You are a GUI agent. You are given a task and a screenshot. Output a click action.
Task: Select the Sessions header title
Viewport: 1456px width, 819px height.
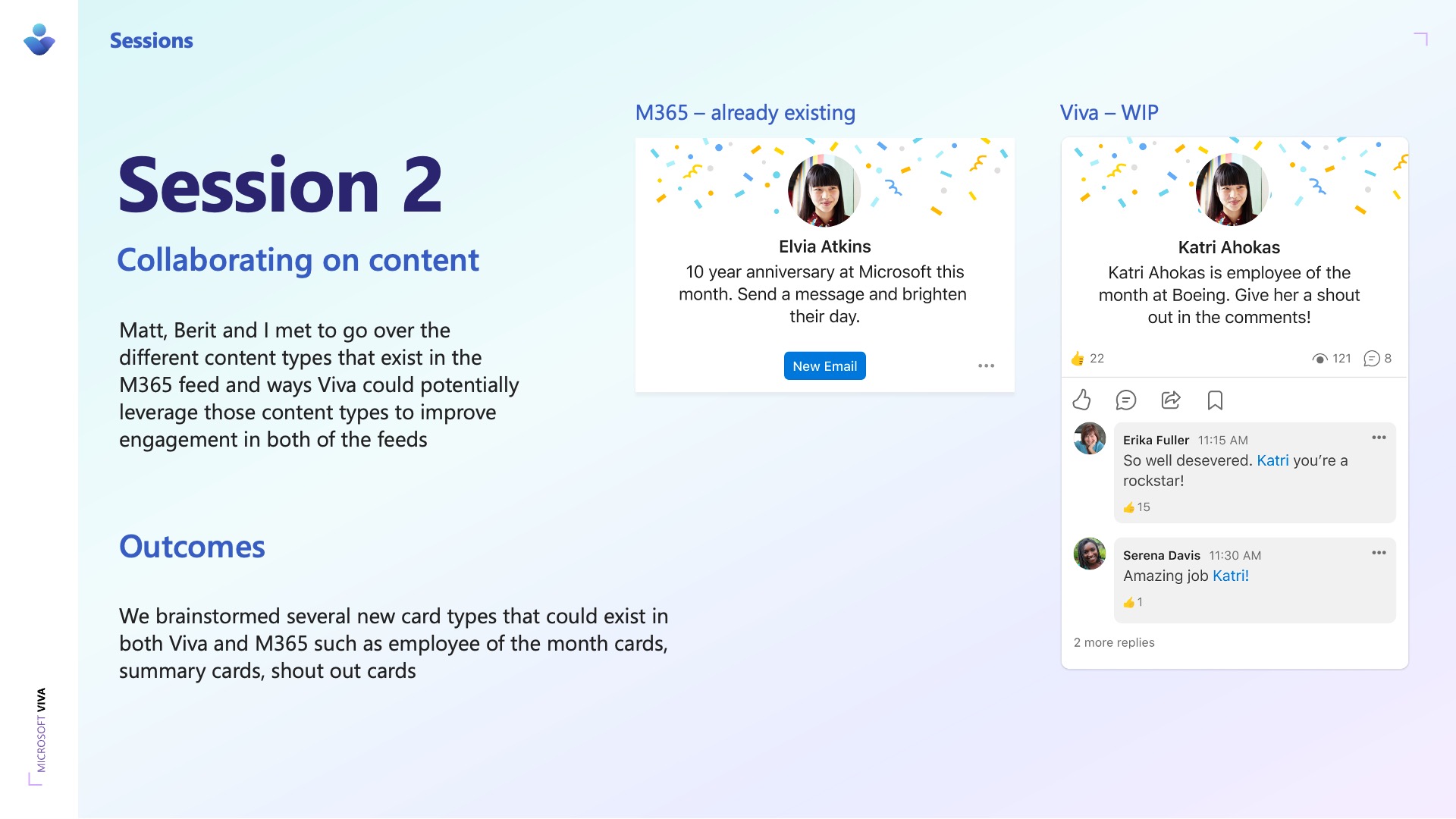152,40
